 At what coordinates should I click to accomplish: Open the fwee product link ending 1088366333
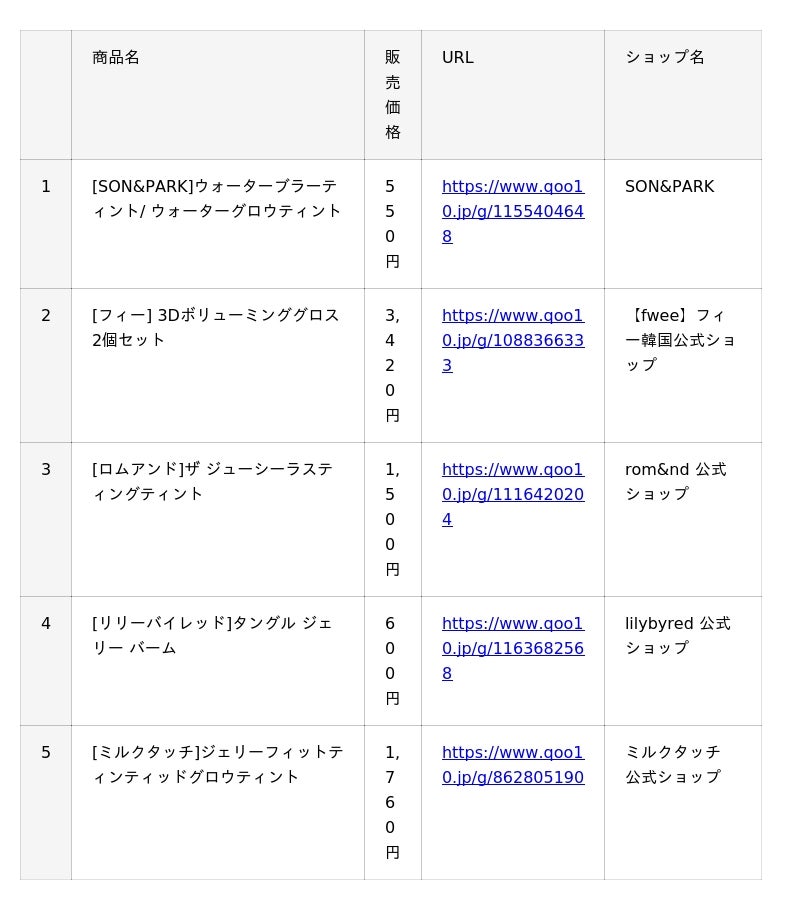pos(512,340)
